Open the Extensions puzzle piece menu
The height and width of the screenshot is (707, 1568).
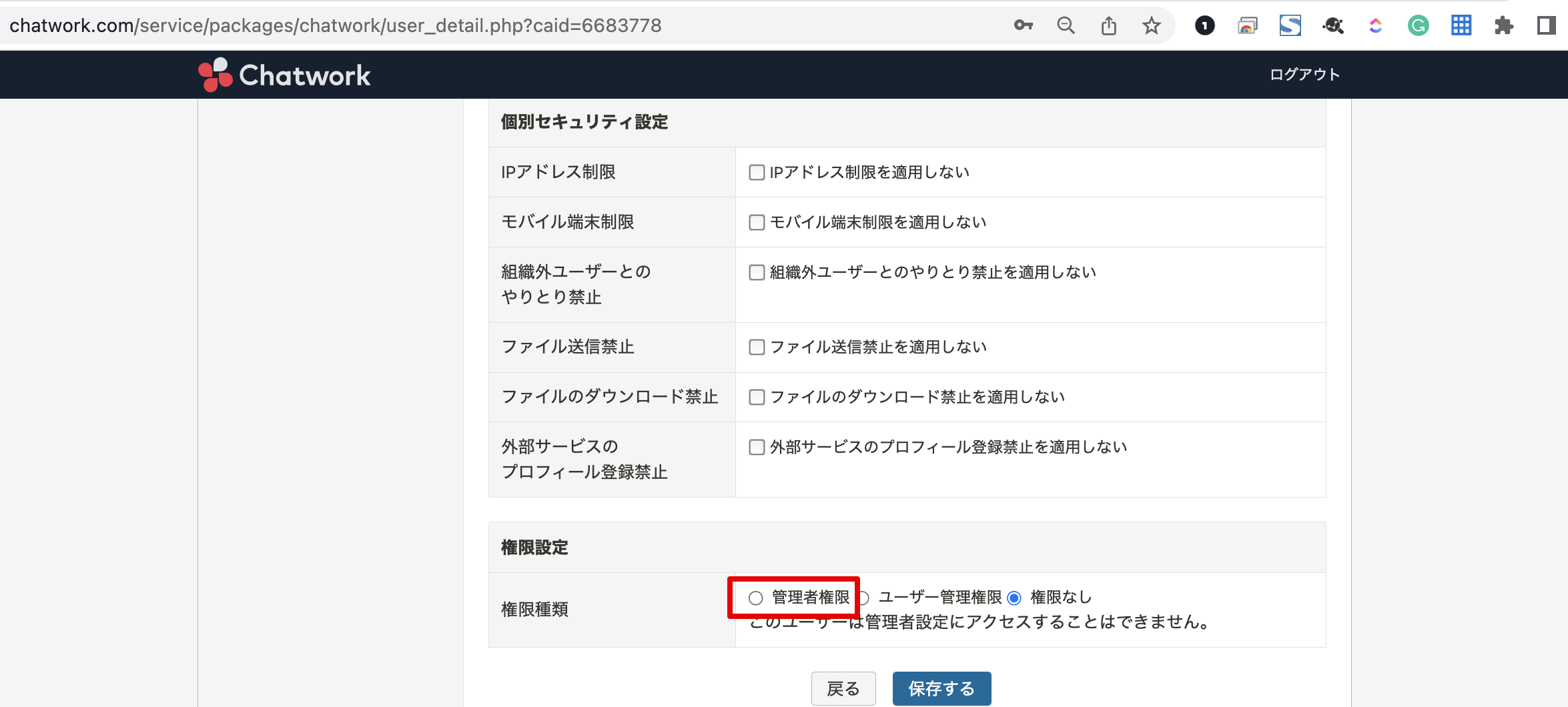coord(1503,26)
